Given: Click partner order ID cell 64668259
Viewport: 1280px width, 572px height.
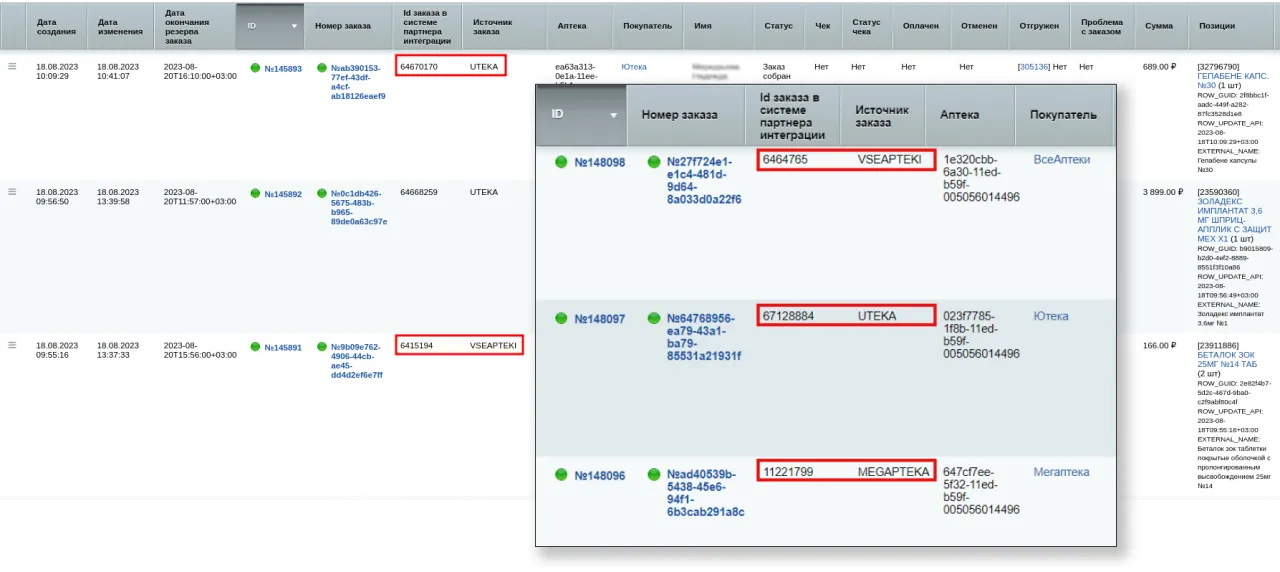Looking at the screenshot, I should [x=419, y=192].
